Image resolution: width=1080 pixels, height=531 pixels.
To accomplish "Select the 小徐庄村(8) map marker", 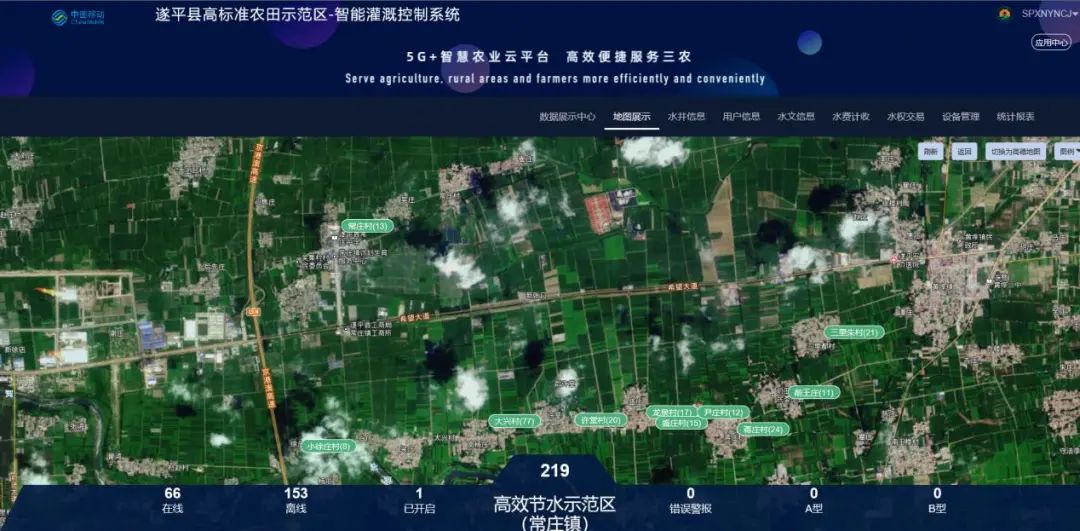I will pyautogui.click(x=329, y=445).
